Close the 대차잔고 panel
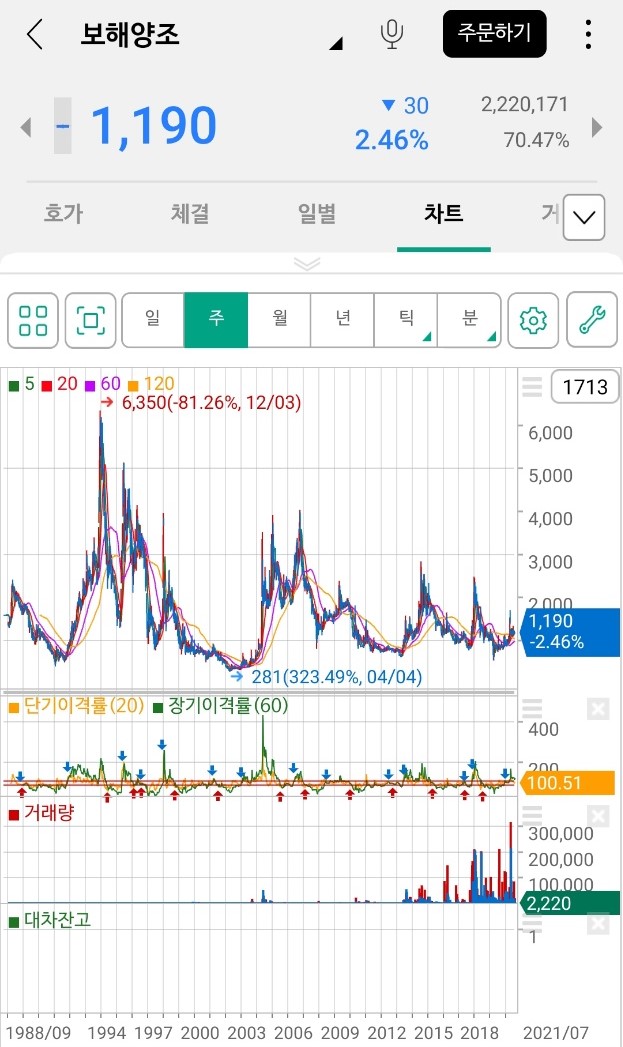Viewport: 623px width, 1047px height. pyautogui.click(x=598, y=923)
